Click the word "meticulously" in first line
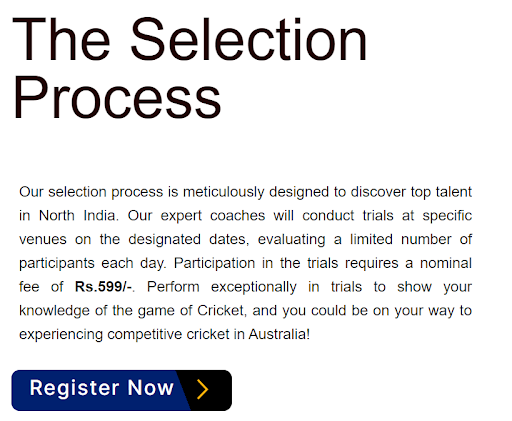This screenshot has width=512, height=421. point(224,192)
